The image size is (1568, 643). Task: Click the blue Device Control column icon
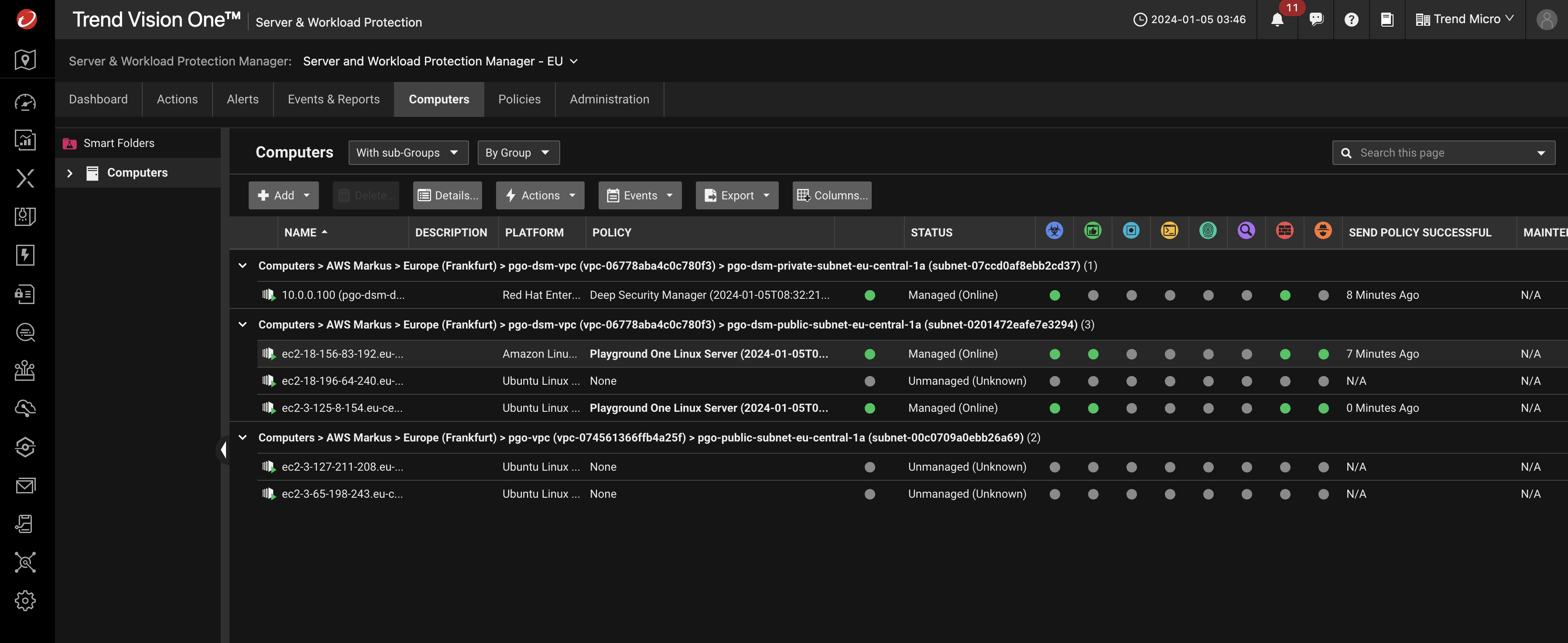pyautogui.click(x=1131, y=231)
